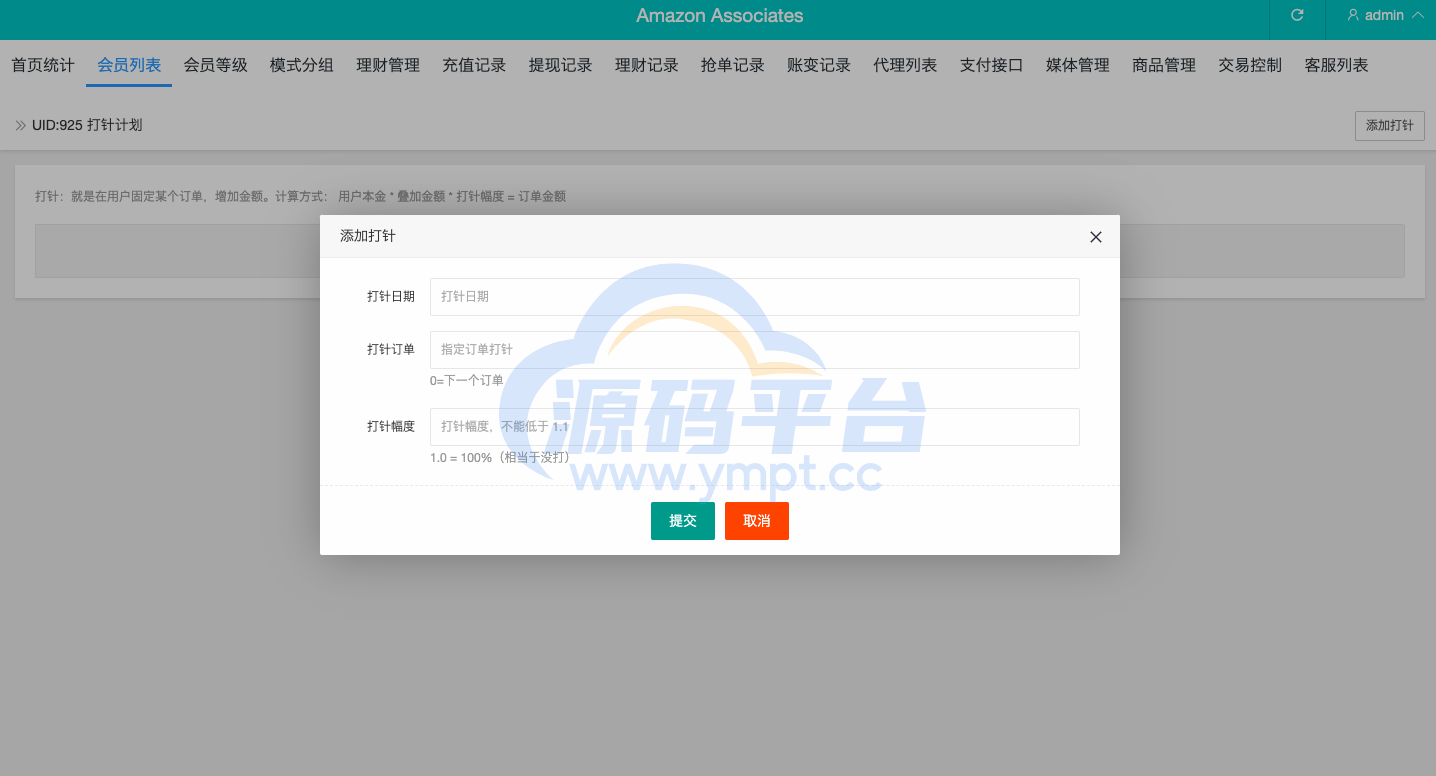Screen dimensions: 1436x776
Task: Go to the 代理列表 tab
Action: (905, 65)
